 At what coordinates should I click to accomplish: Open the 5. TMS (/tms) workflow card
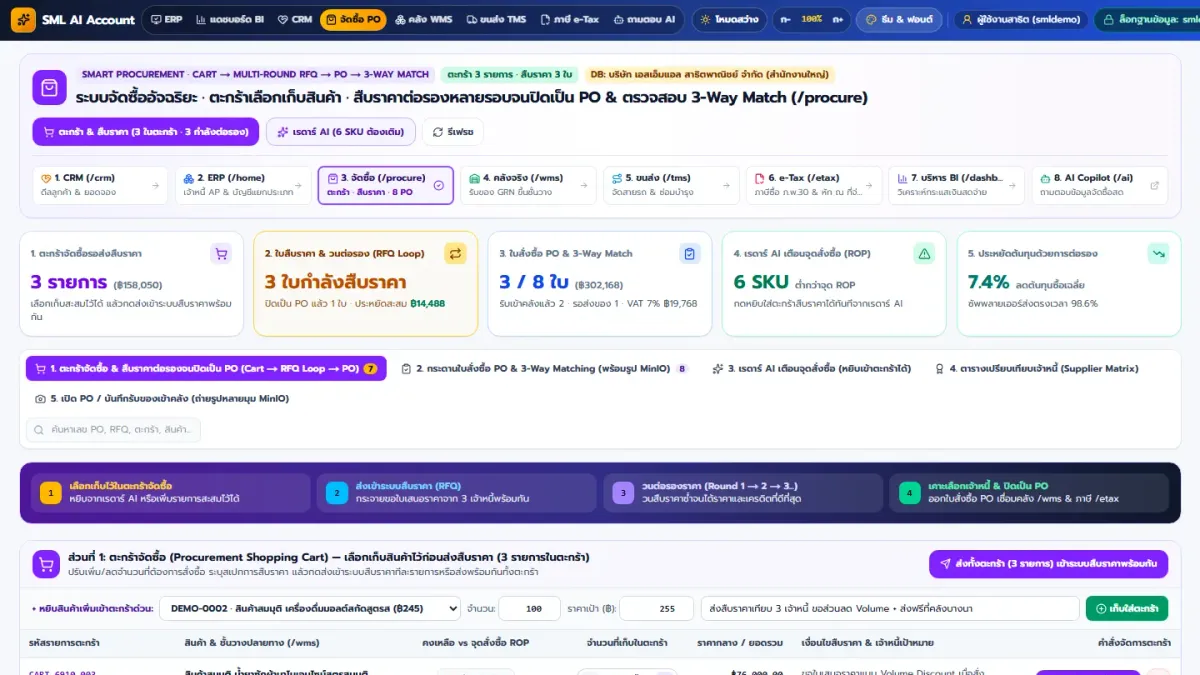point(671,185)
